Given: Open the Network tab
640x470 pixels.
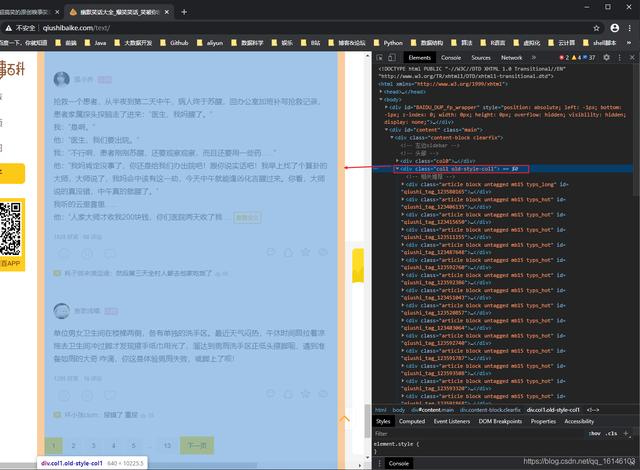Looking at the screenshot, I should coord(511,58).
